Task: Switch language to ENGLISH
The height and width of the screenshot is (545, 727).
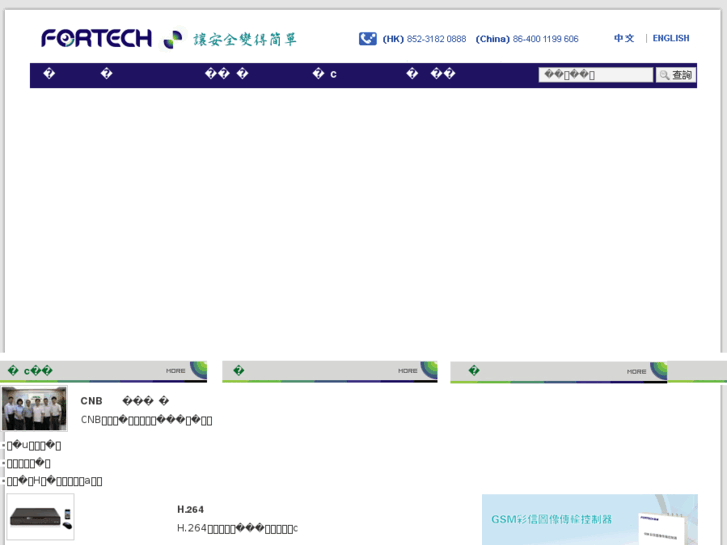Action: (x=670, y=38)
